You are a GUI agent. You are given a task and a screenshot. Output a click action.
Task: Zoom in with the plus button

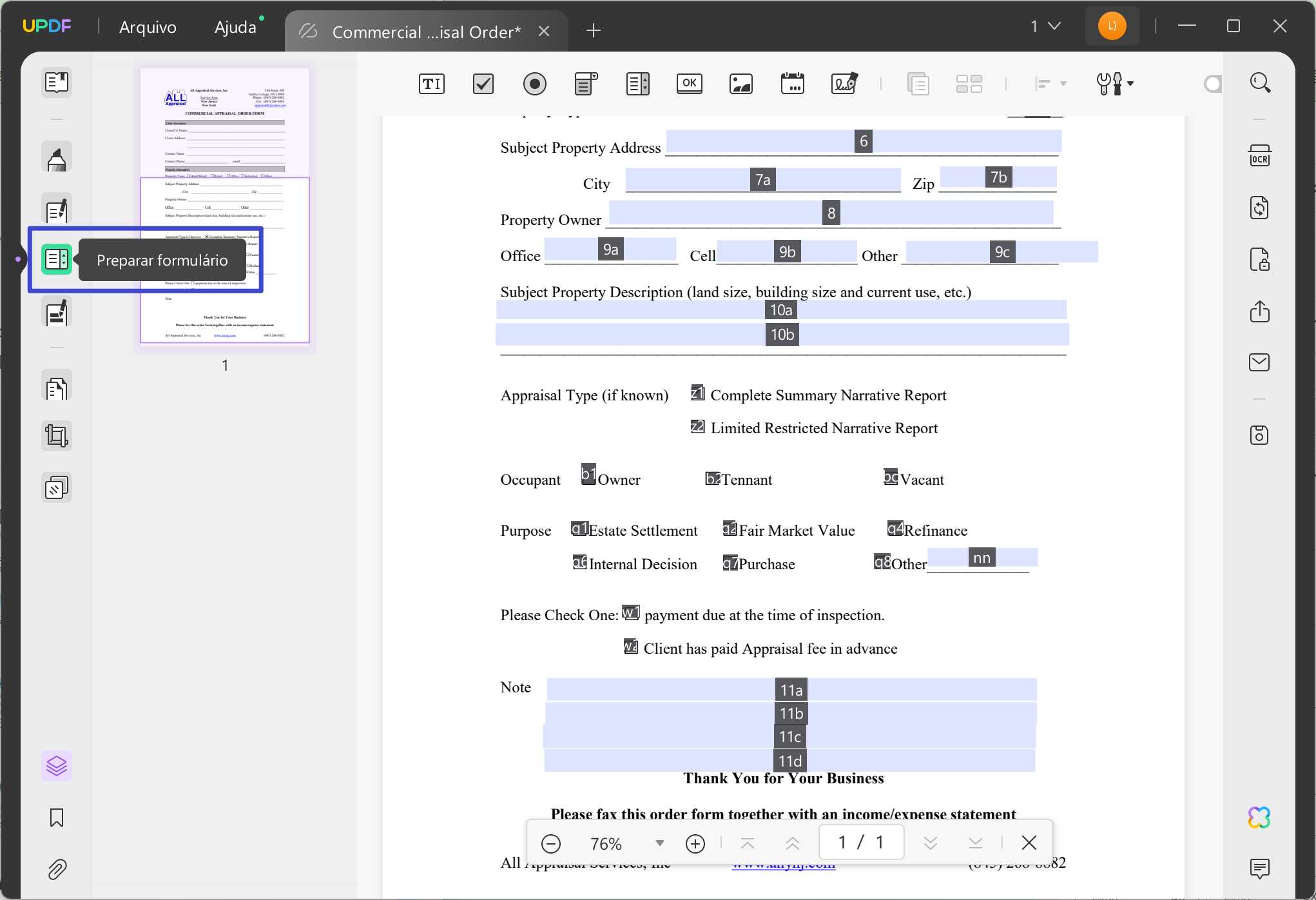(695, 843)
